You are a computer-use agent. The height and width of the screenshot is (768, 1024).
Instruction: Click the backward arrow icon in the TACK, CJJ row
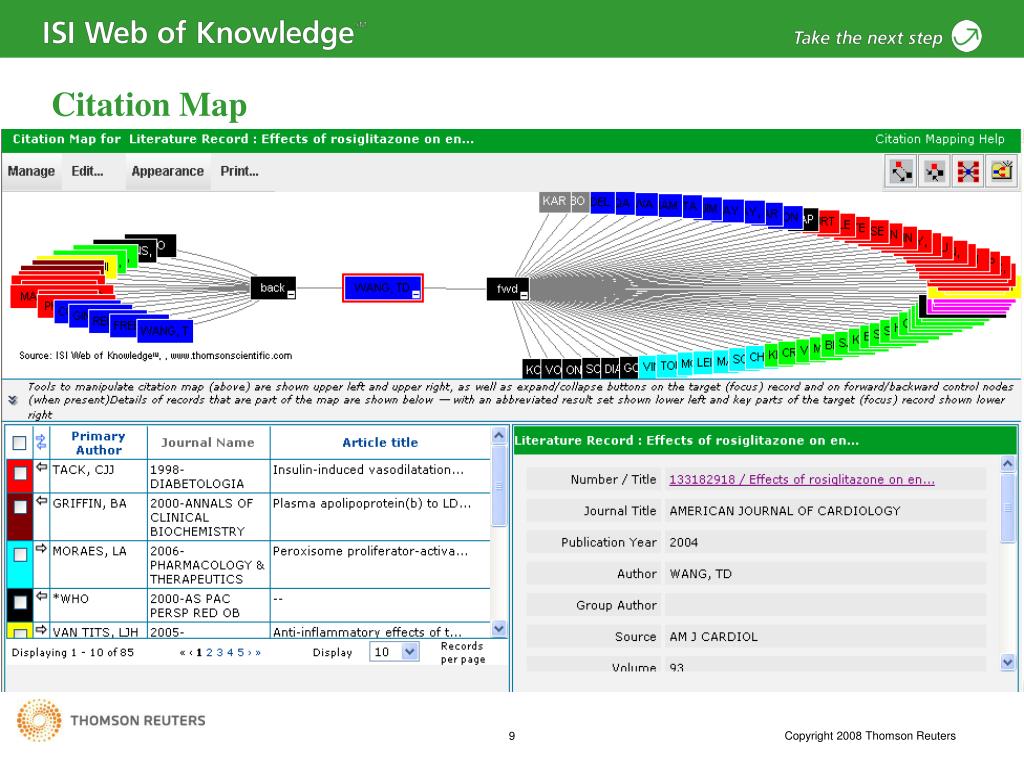click(42, 467)
